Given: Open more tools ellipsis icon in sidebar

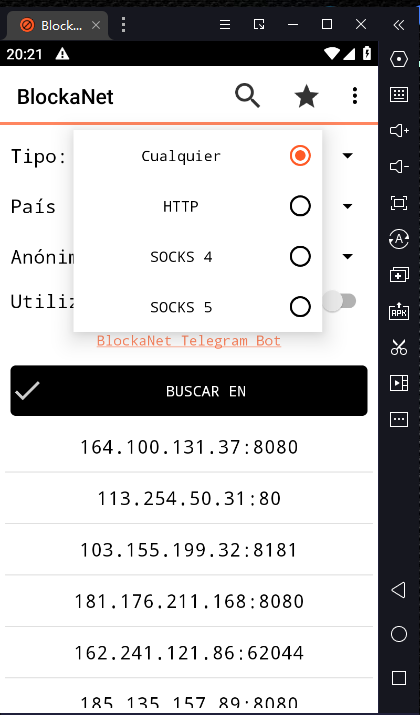Looking at the screenshot, I should click(x=399, y=419).
